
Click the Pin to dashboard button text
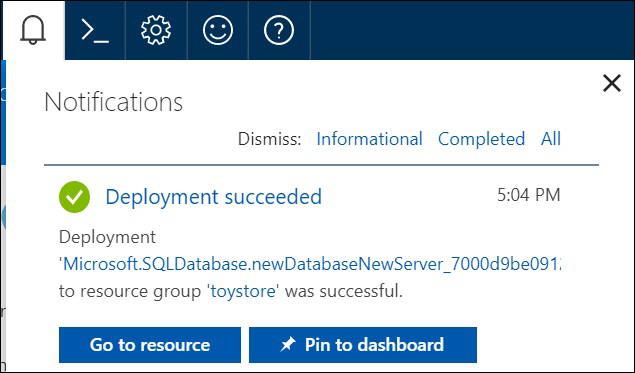click(374, 345)
